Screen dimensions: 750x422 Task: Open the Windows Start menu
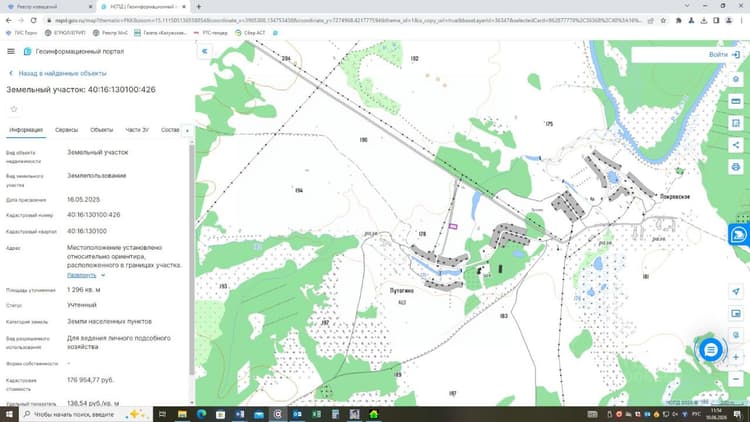[x=9, y=414]
